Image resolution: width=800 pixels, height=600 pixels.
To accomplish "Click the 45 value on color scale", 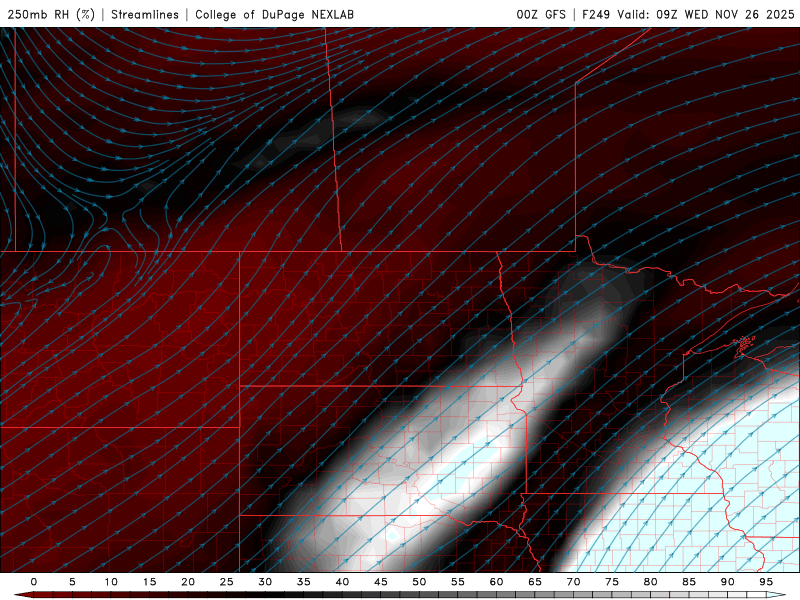I will [x=381, y=582].
